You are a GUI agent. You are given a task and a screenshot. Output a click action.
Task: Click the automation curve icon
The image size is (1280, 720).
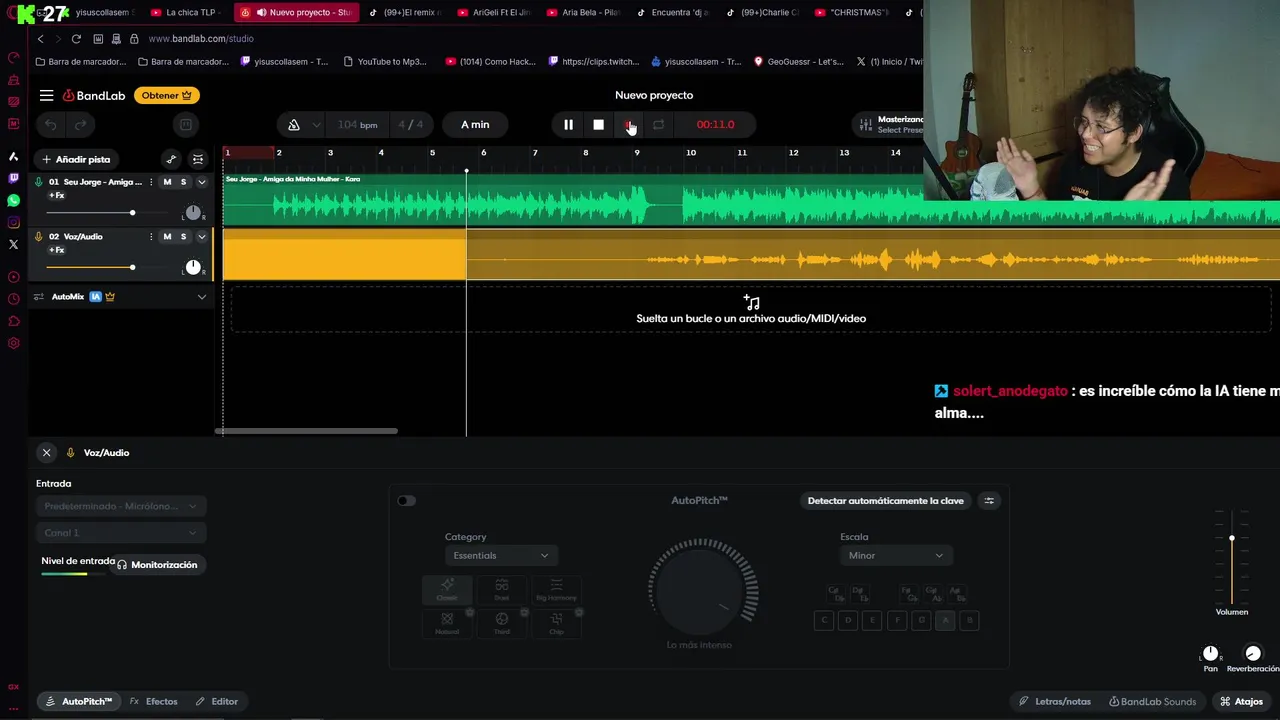(x=171, y=159)
